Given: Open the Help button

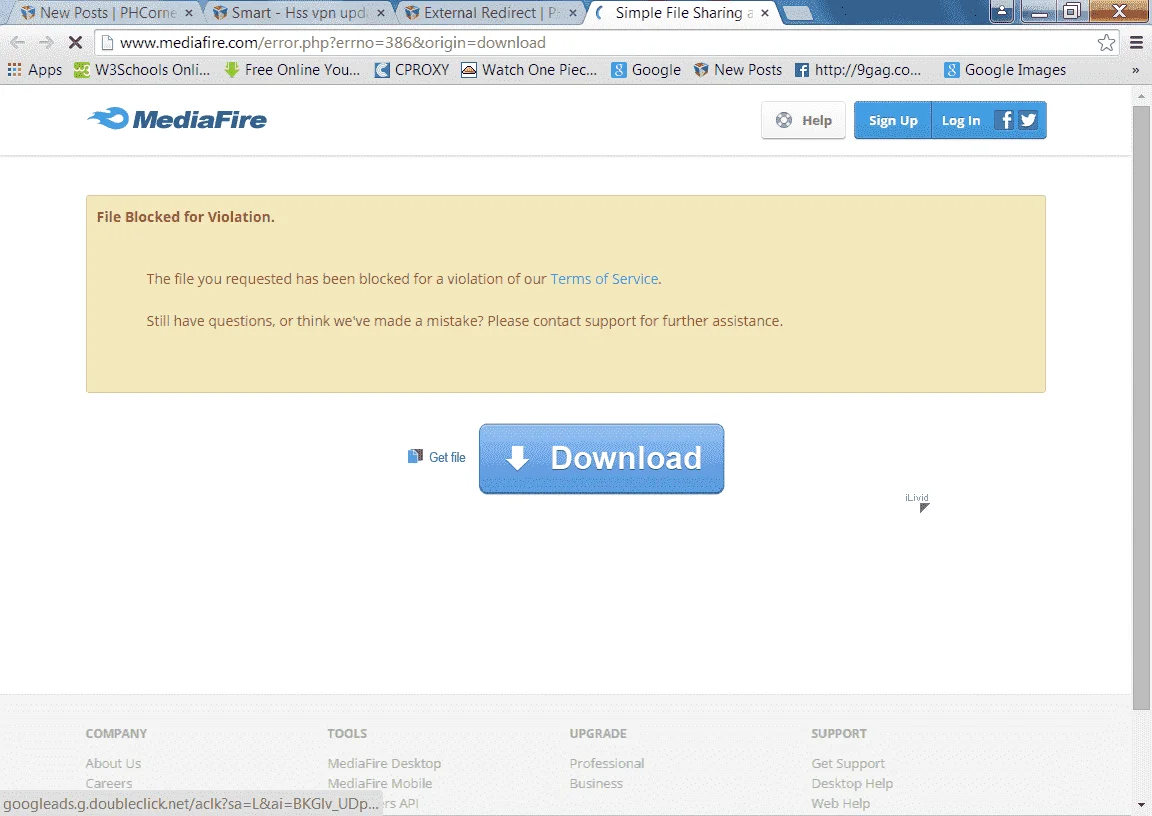Looking at the screenshot, I should point(804,120).
